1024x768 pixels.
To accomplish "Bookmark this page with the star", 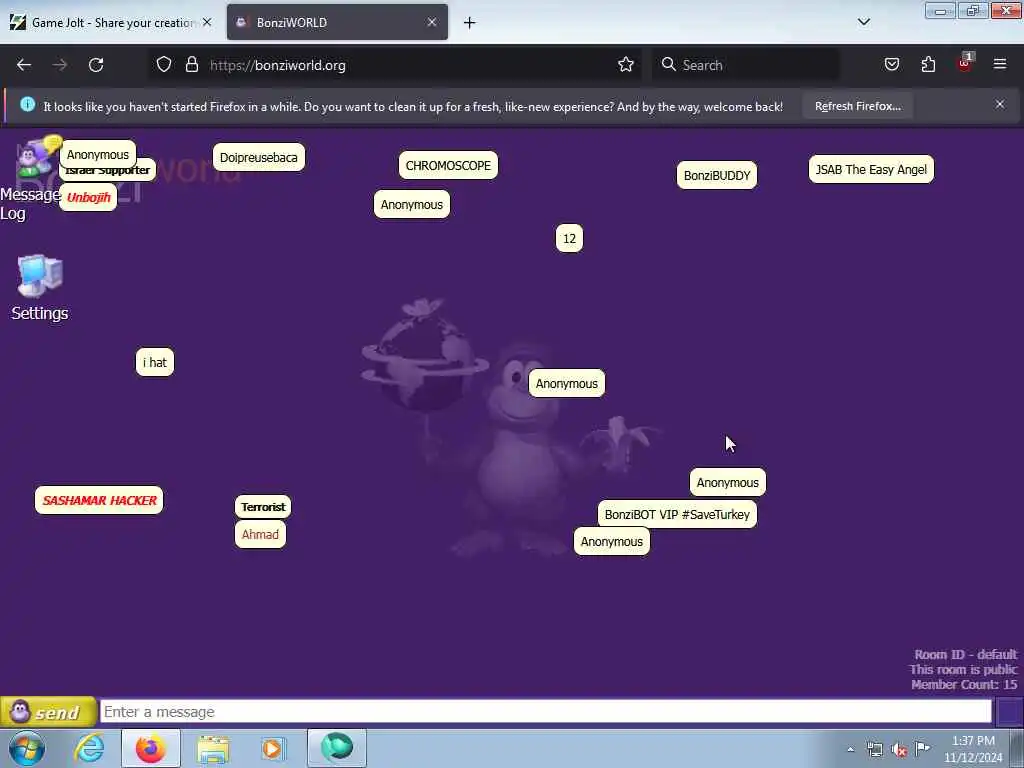I will click(626, 65).
